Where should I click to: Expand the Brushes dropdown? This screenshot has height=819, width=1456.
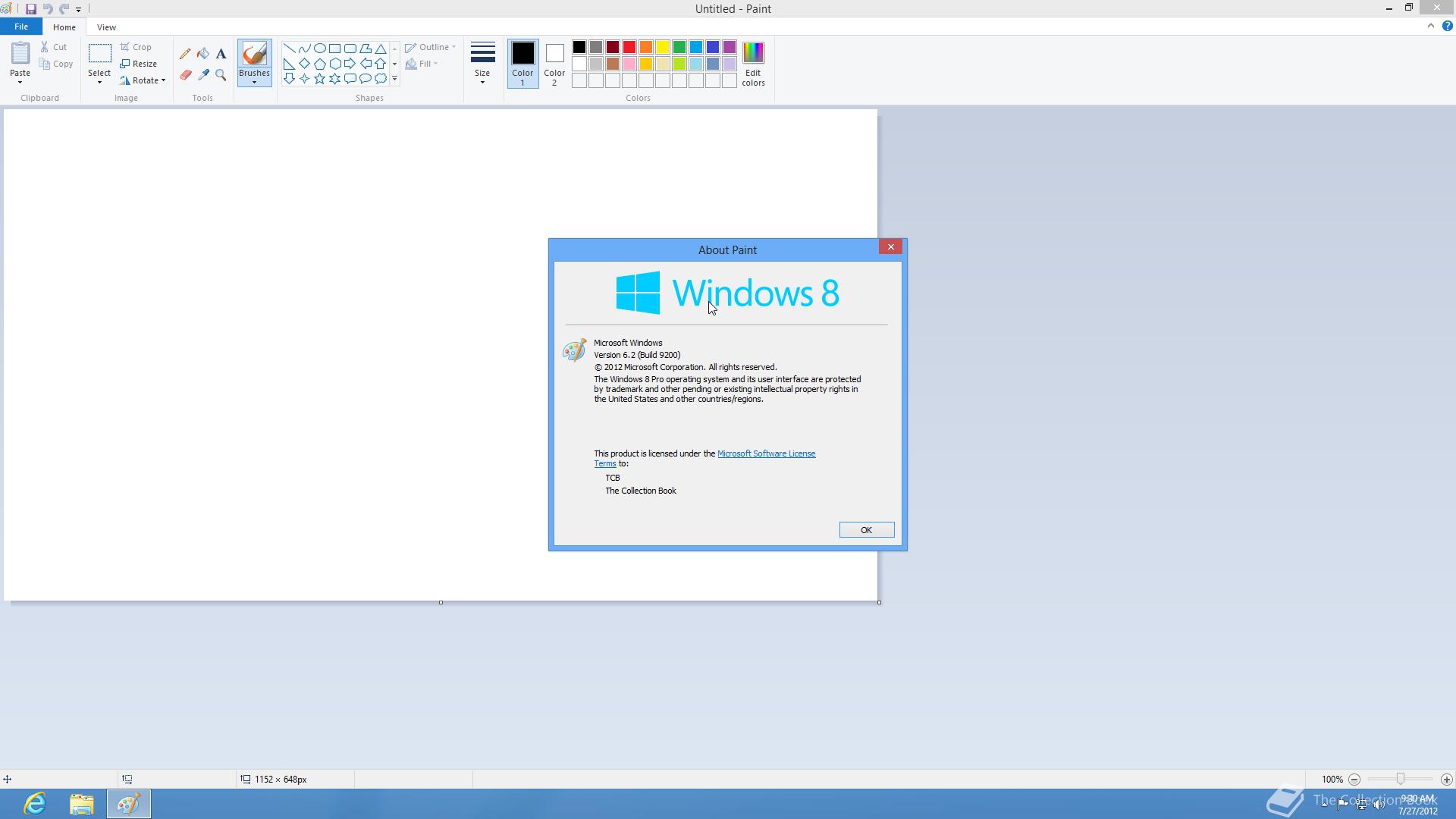(x=254, y=77)
